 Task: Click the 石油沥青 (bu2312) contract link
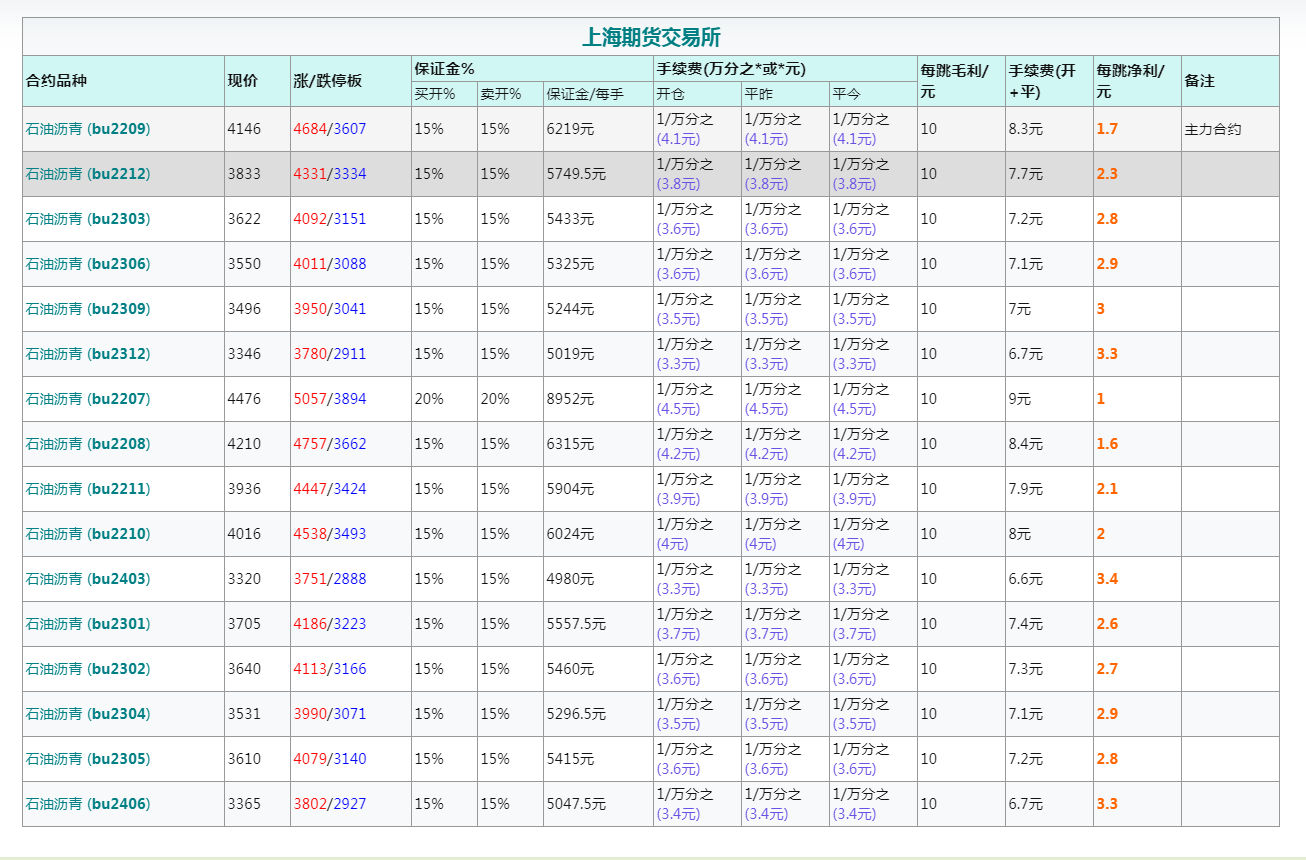(x=88, y=354)
